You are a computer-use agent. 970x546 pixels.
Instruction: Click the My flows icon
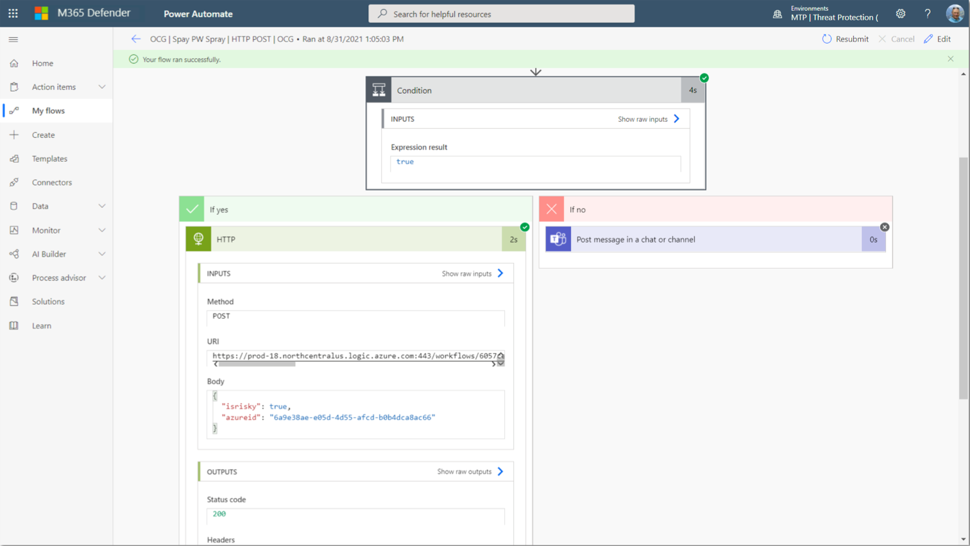click(x=14, y=111)
